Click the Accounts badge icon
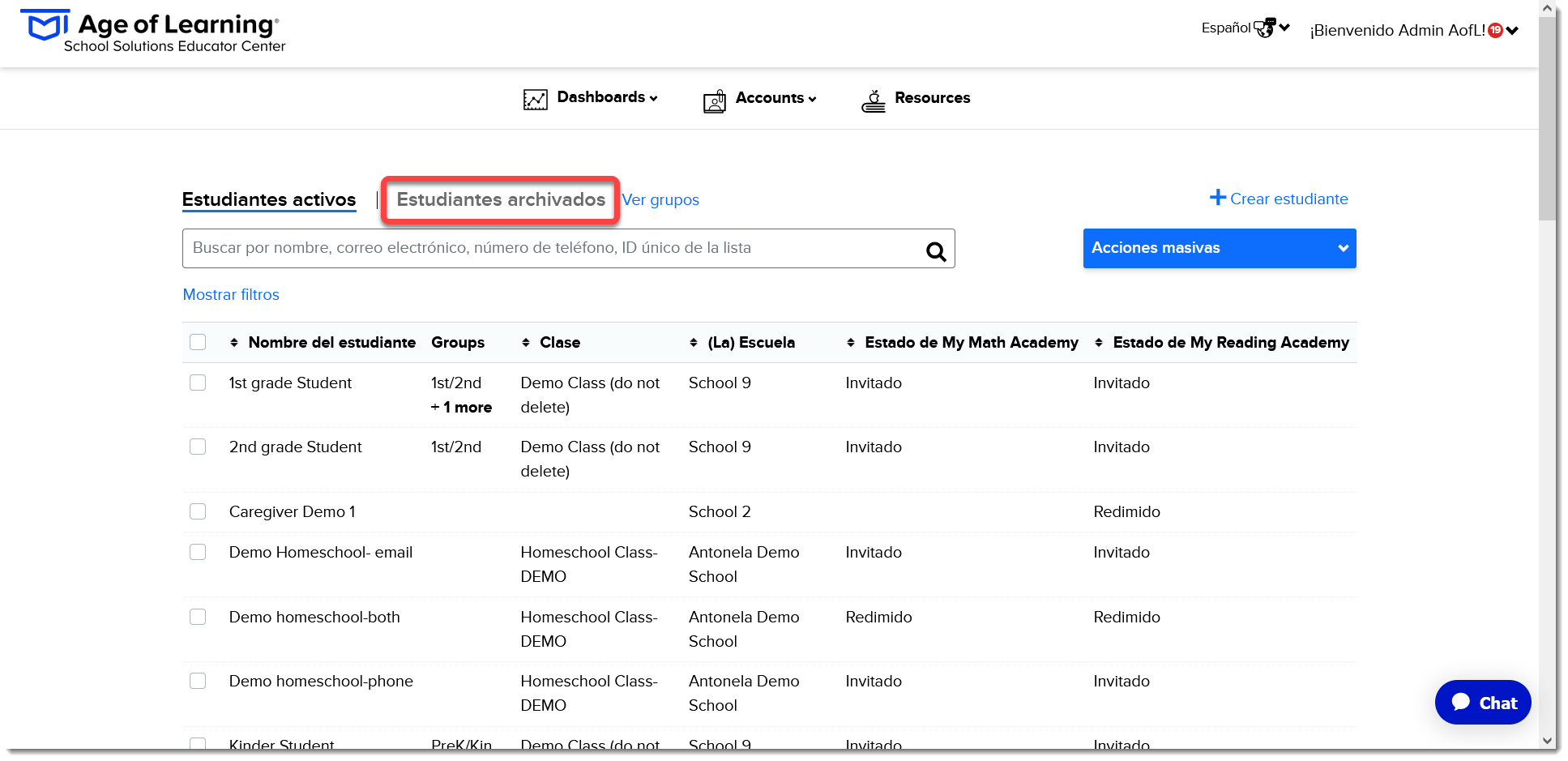This screenshot has width=1568, height=761. pos(715,100)
